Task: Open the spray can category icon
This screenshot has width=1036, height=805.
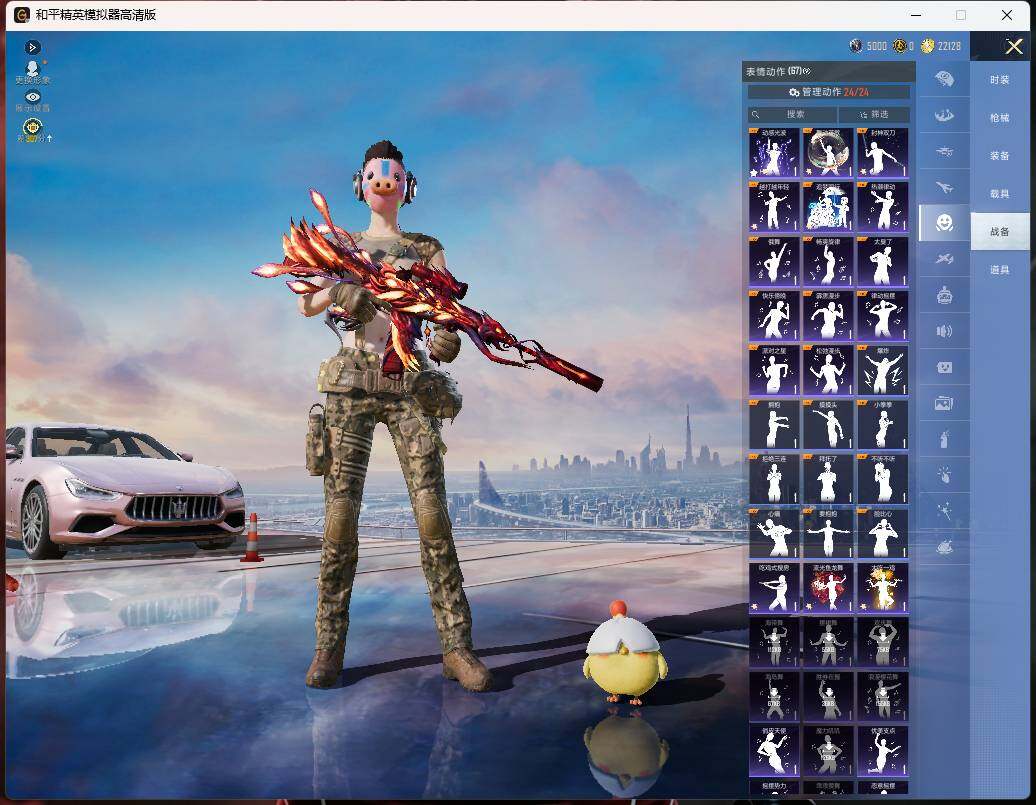Action: coord(944,439)
